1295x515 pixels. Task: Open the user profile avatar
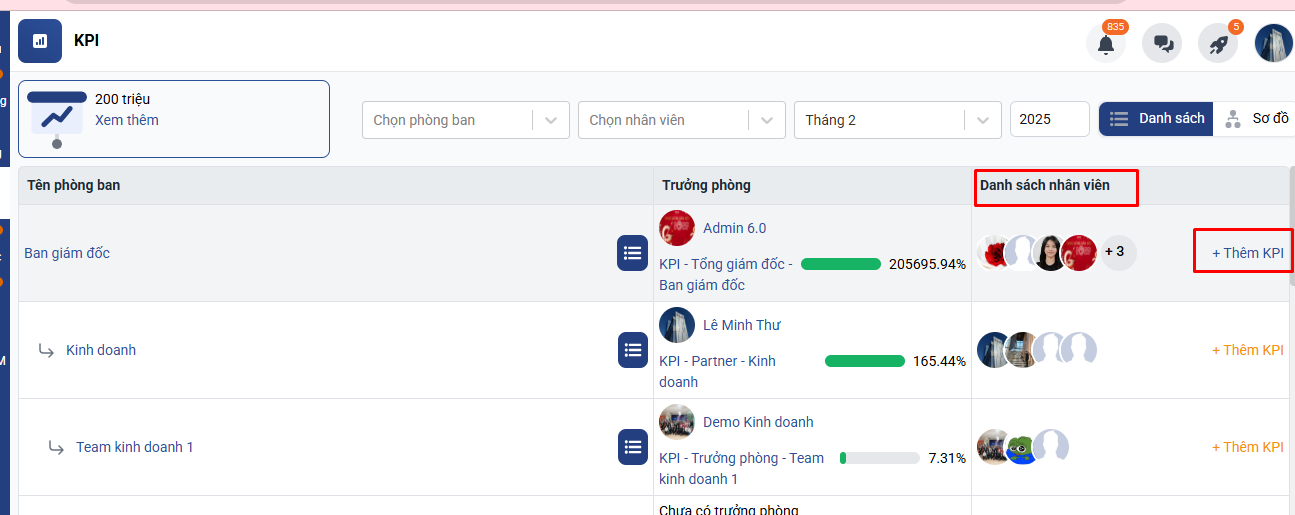point(1273,44)
